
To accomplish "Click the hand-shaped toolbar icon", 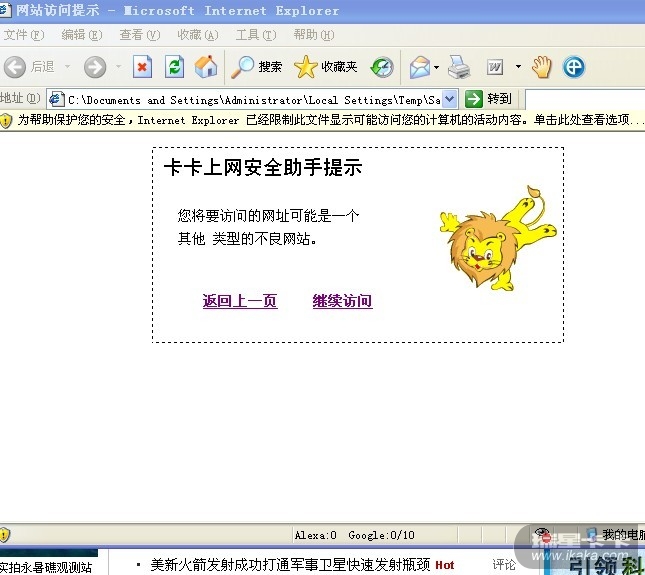I will pyautogui.click(x=542, y=67).
